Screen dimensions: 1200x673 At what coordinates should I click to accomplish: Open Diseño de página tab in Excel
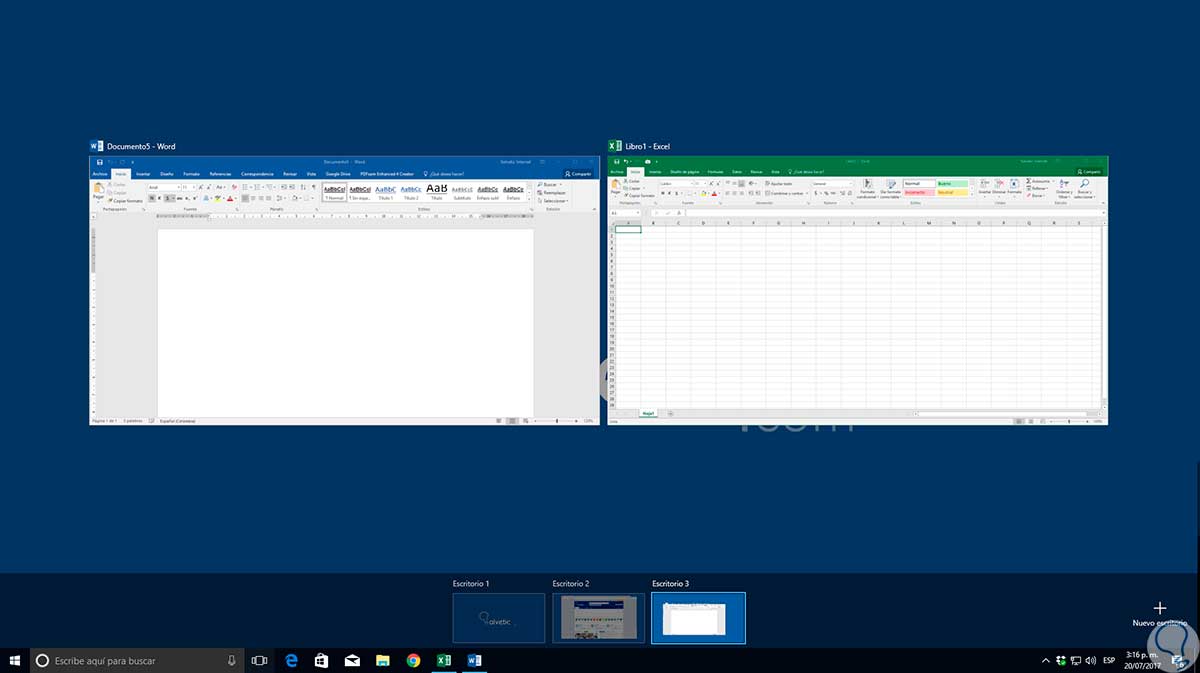685,172
